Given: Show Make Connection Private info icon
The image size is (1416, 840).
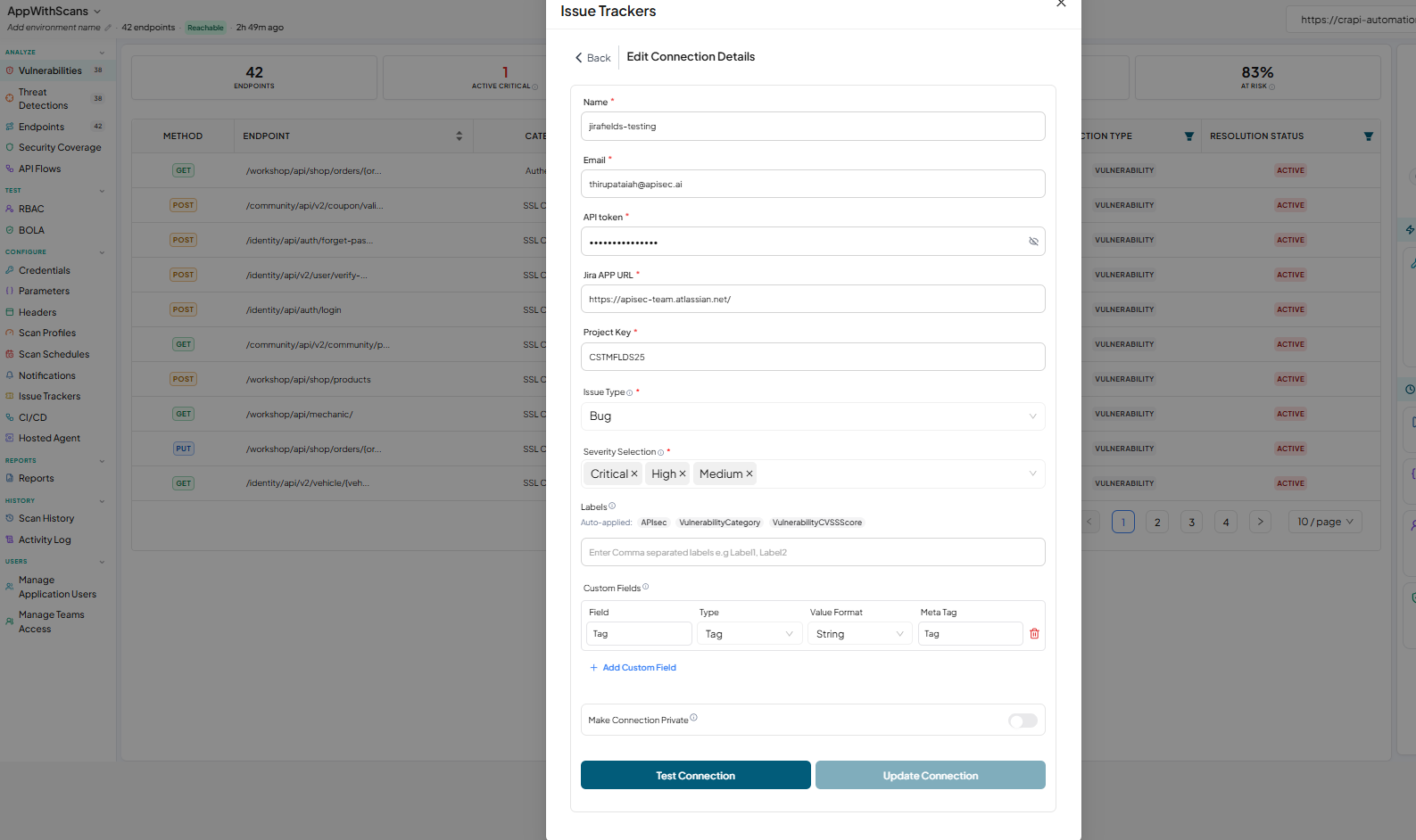Looking at the screenshot, I should click(693, 718).
